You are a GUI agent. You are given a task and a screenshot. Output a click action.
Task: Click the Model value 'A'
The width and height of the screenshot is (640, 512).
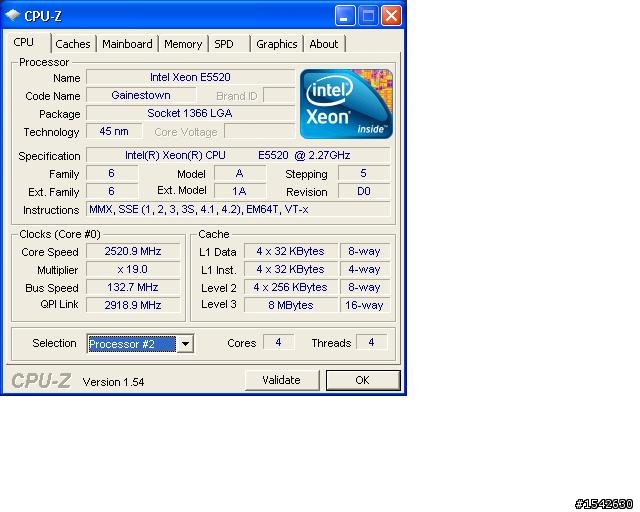[x=240, y=173]
